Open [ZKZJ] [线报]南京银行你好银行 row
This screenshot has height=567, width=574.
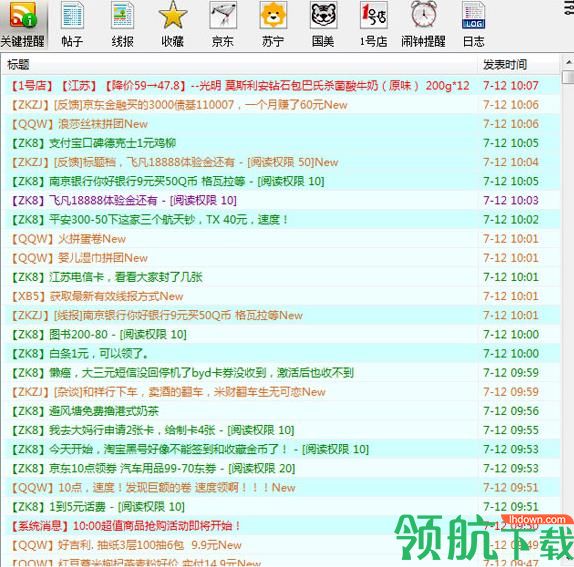click(x=281, y=315)
